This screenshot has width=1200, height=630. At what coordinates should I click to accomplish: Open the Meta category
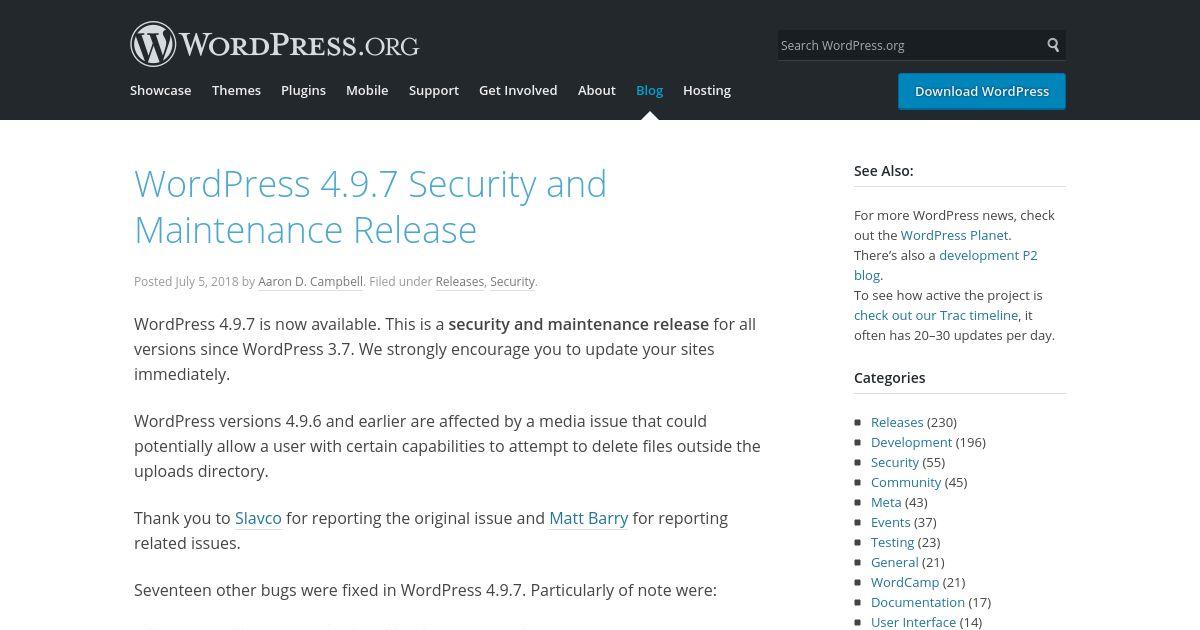tap(886, 502)
